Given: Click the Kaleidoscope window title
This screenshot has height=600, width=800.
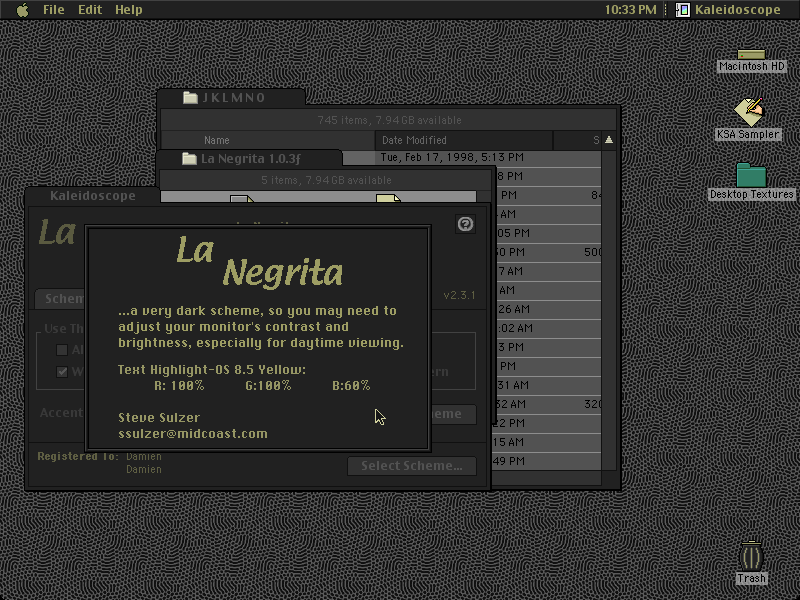Looking at the screenshot, I should tap(93, 196).
